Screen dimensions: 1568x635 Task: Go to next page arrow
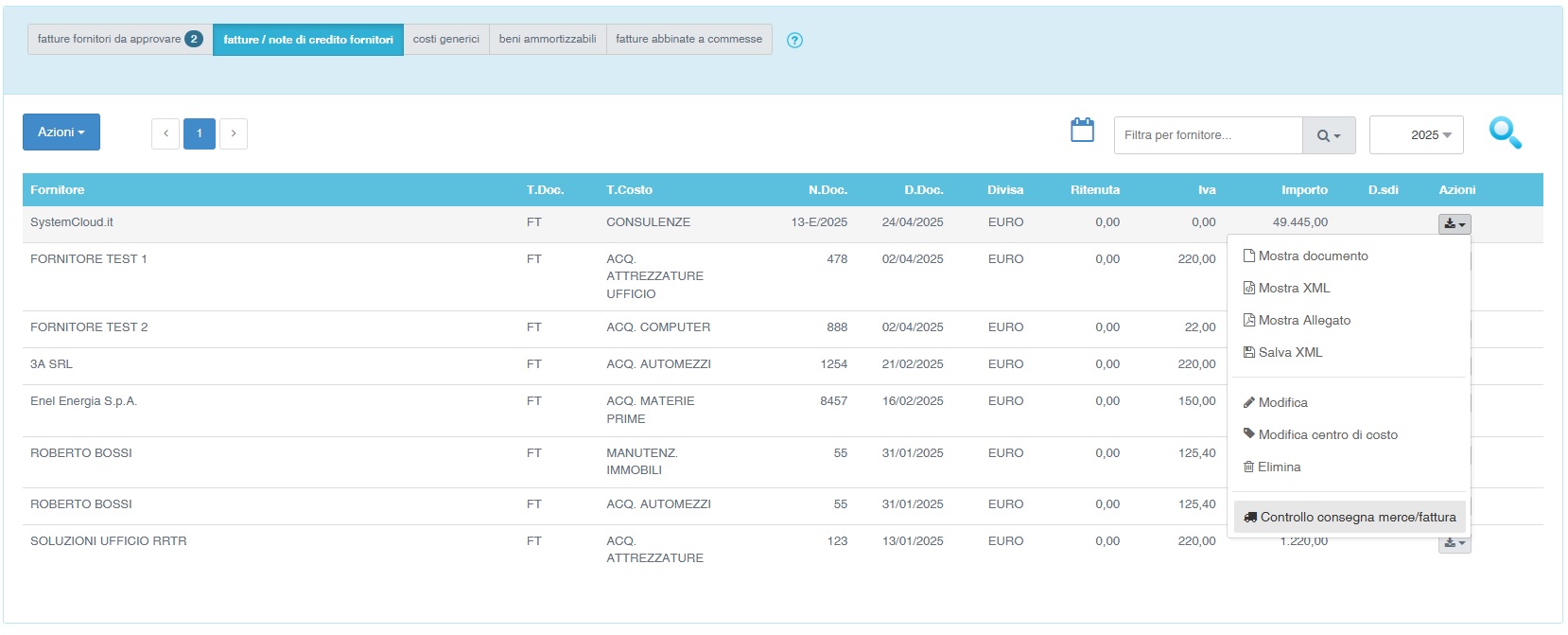tap(234, 133)
